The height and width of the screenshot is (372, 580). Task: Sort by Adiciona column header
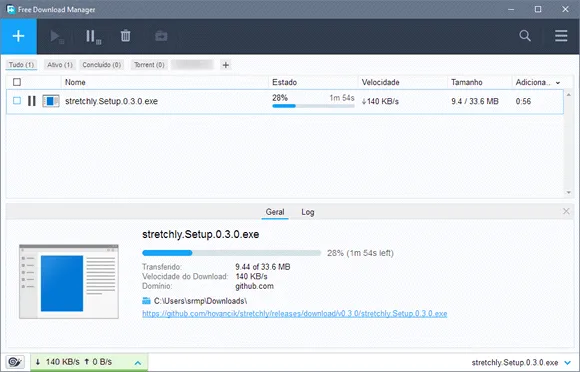[533, 82]
